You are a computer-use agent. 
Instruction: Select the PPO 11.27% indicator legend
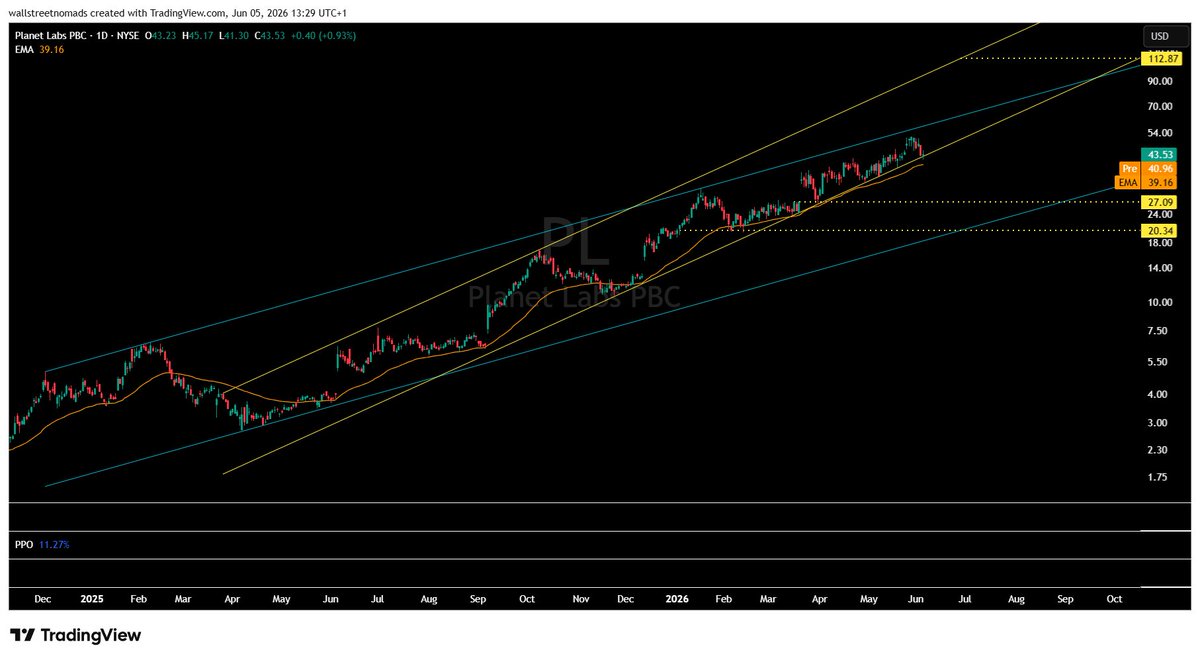point(42,545)
